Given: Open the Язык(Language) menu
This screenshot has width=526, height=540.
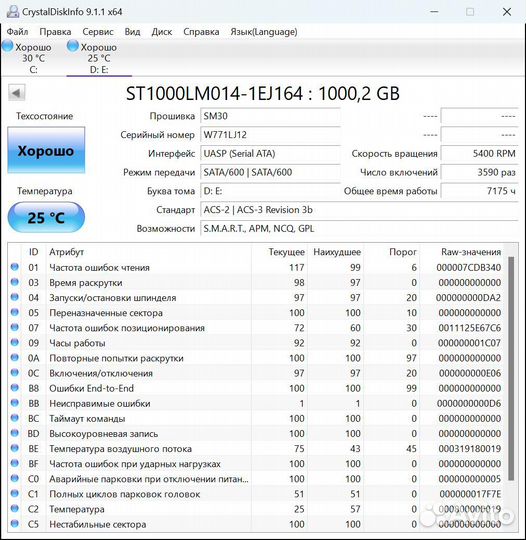Looking at the screenshot, I should (x=264, y=32).
